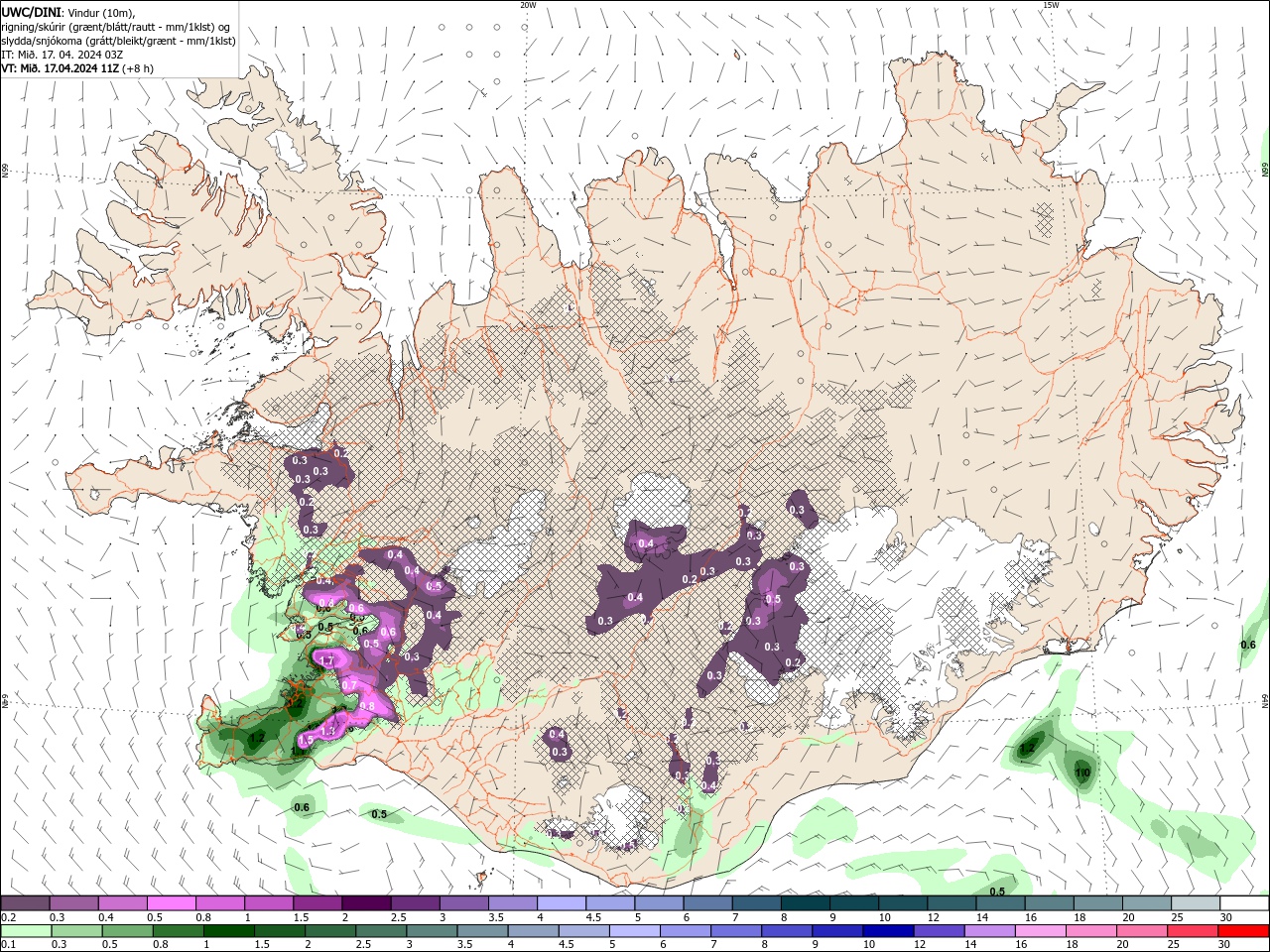This screenshot has height=952, width=1270.
Task: Pick the 16 light pink rain legend swatch
Action: (1040, 931)
